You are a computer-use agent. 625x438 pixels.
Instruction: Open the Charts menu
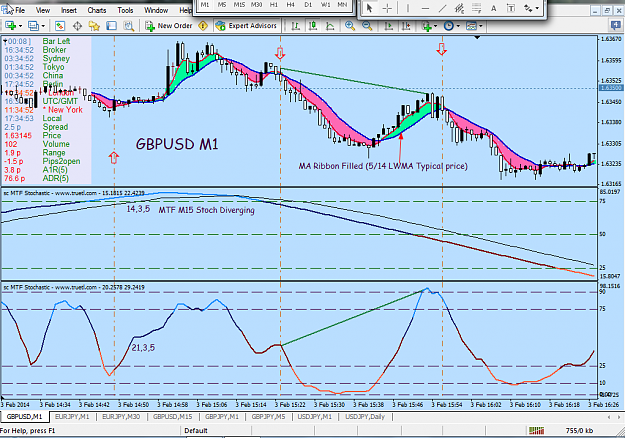pos(96,10)
